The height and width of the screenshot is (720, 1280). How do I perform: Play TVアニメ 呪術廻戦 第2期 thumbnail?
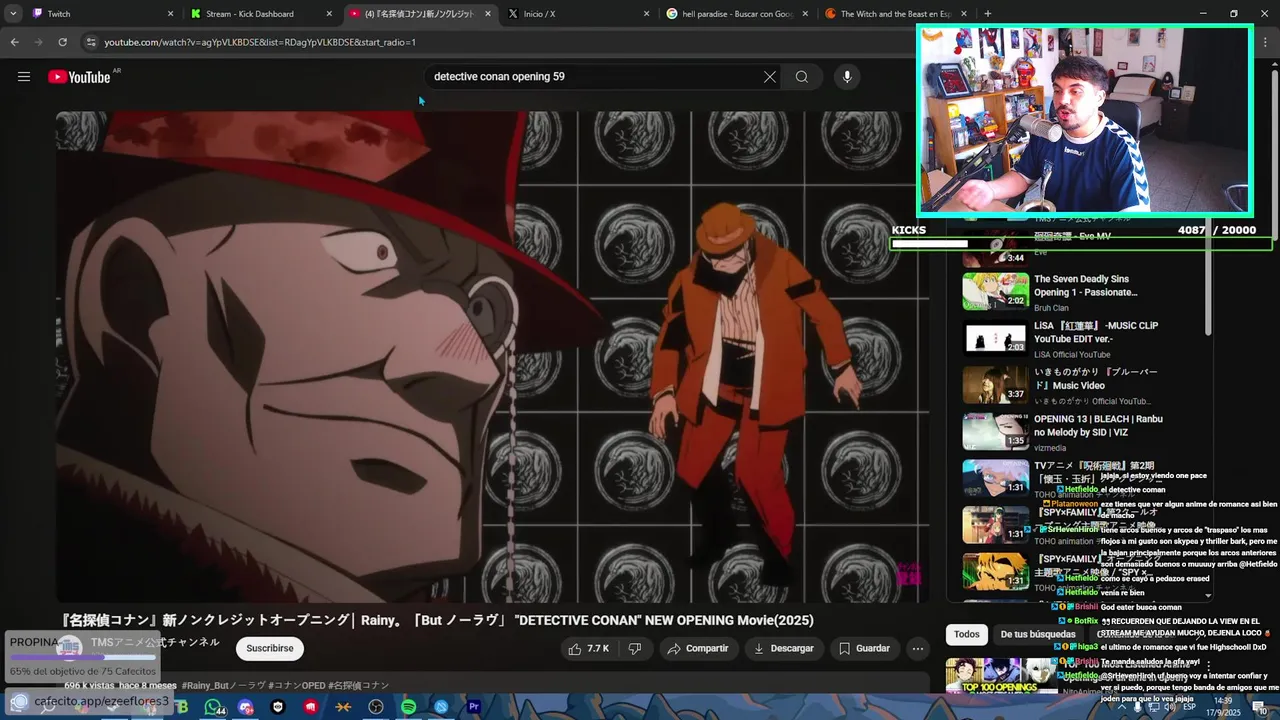pyautogui.click(x=995, y=478)
